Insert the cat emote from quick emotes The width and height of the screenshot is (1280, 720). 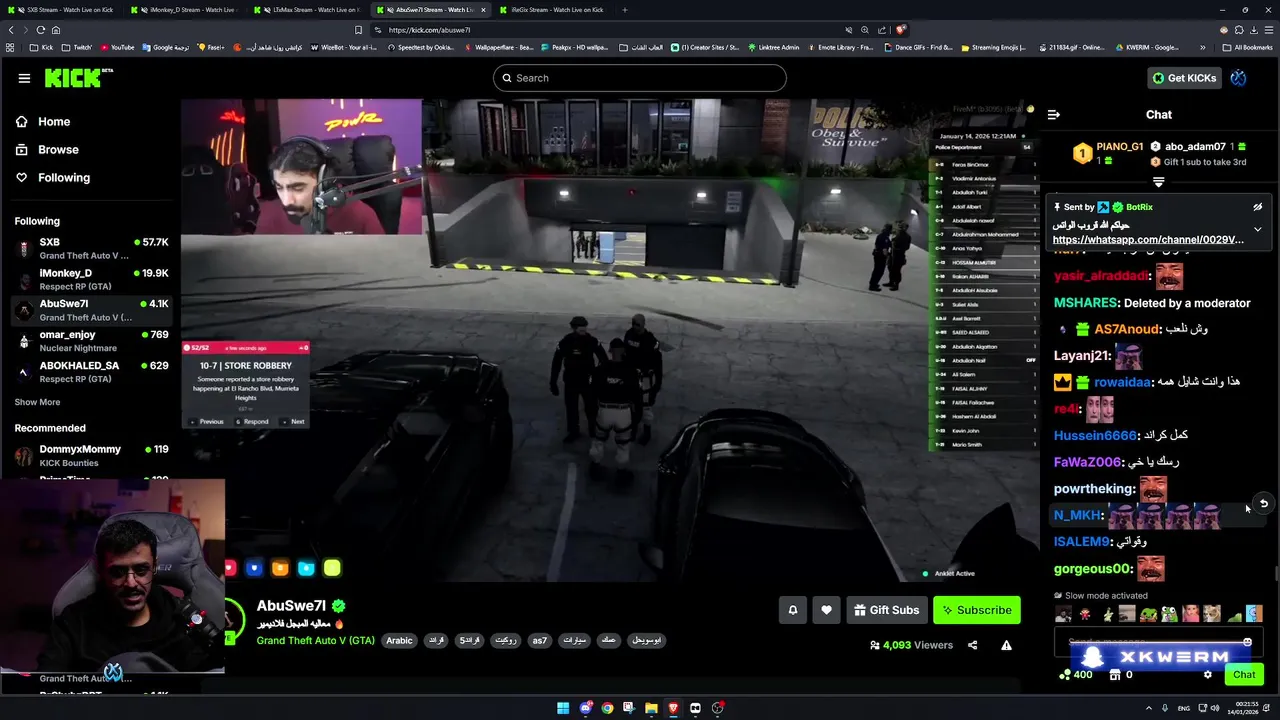point(1212,614)
